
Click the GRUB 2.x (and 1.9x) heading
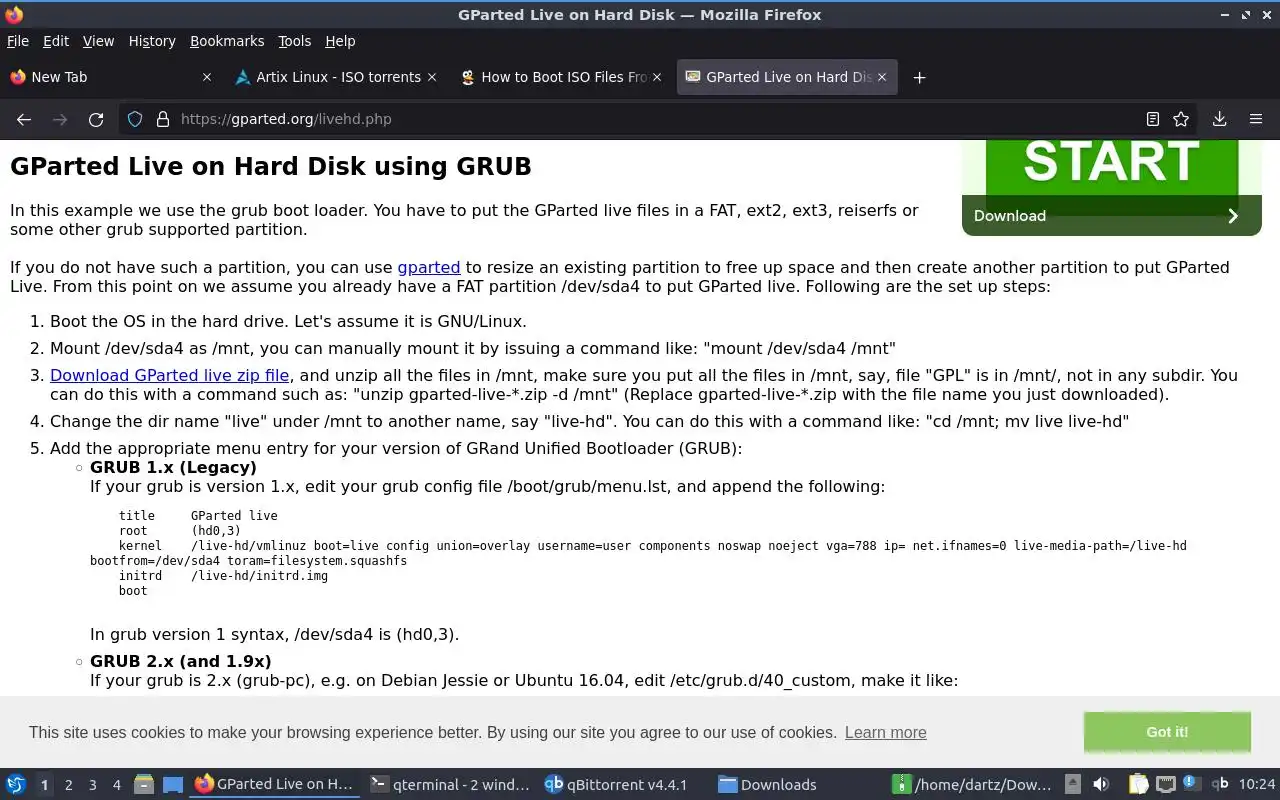click(x=180, y=661)
